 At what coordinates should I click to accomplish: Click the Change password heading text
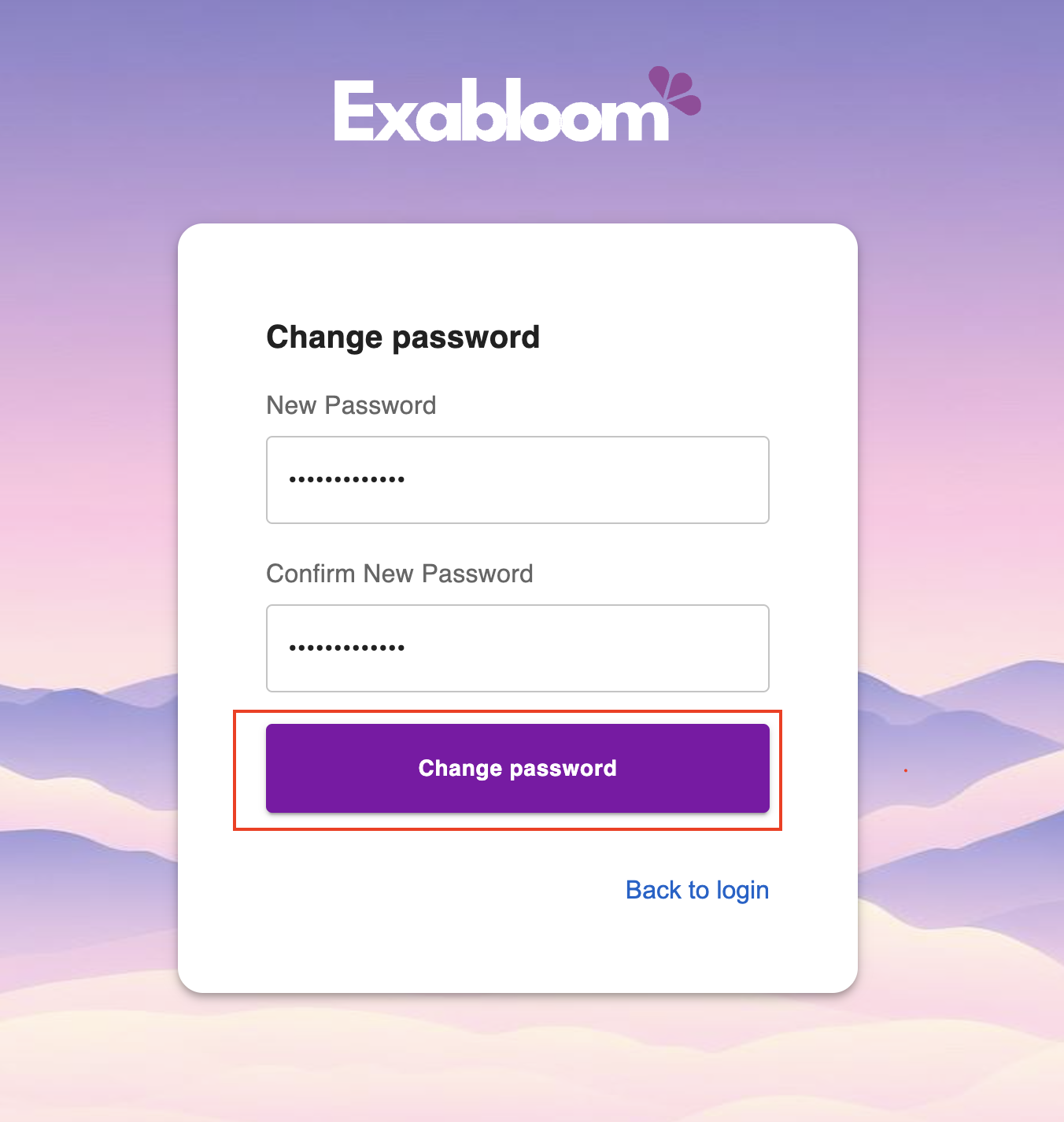403,337
